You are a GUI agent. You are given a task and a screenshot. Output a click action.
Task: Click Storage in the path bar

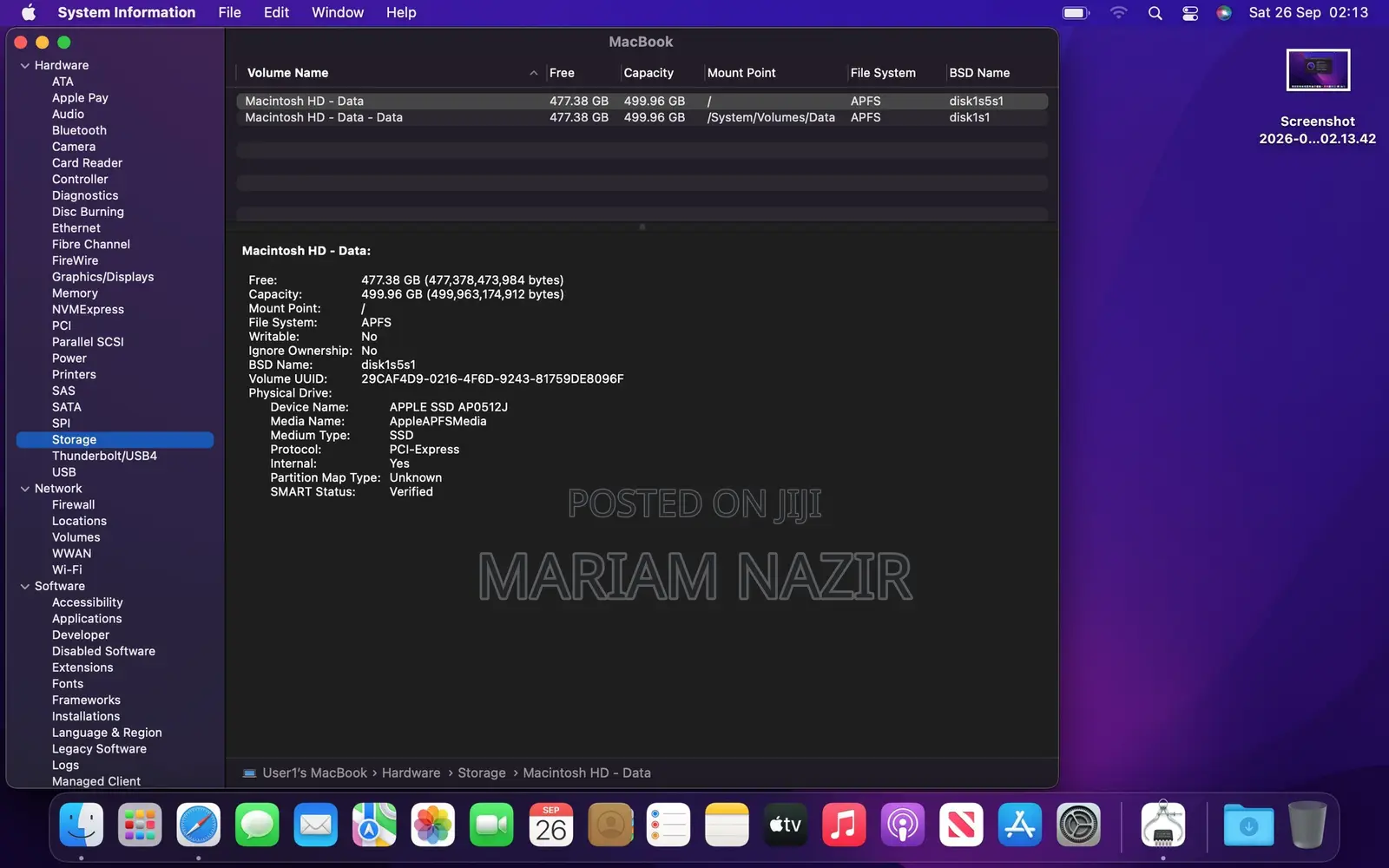tap(482, 773)
